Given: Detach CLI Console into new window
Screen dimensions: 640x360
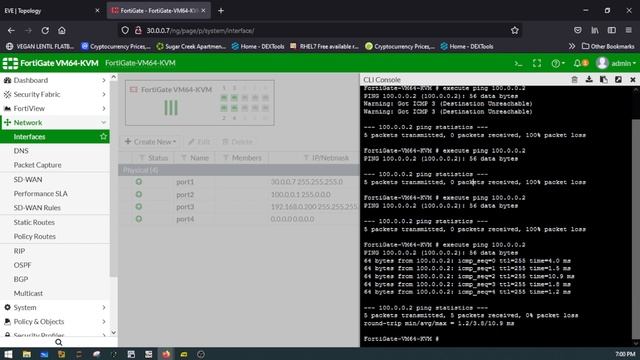Looking at the screenshot, I should click(x=618, y=80).
